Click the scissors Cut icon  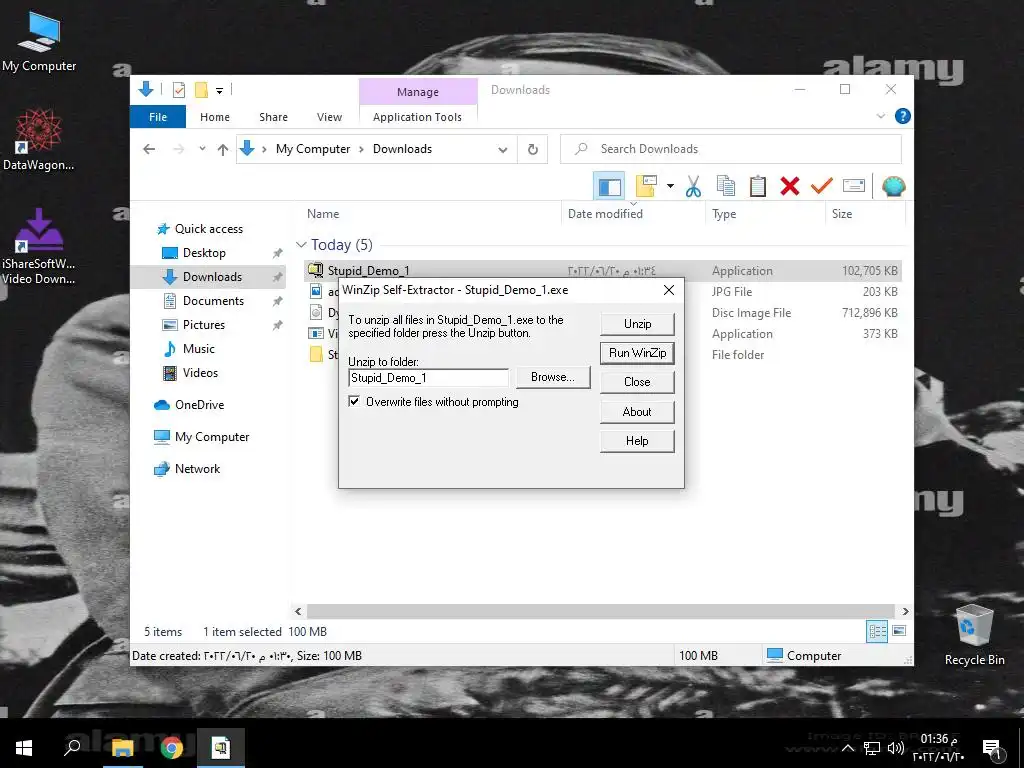point(693,186)
